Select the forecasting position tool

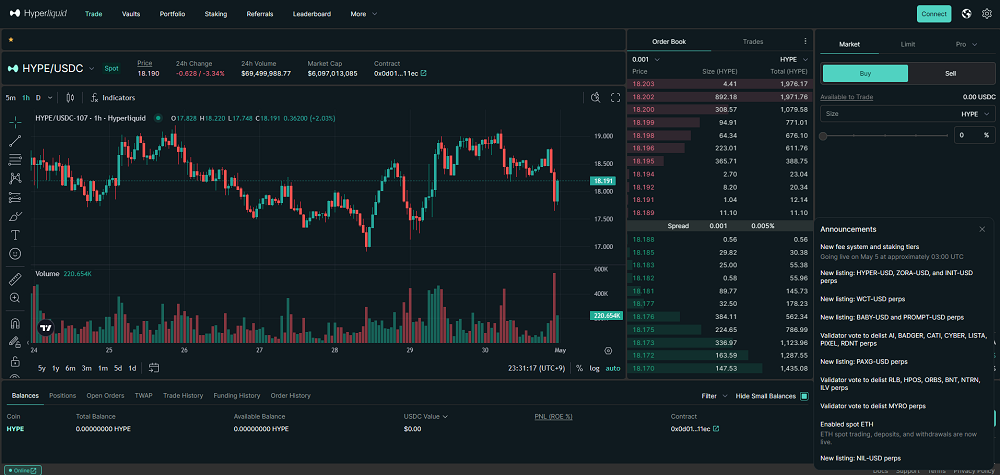tap(15, 197)
